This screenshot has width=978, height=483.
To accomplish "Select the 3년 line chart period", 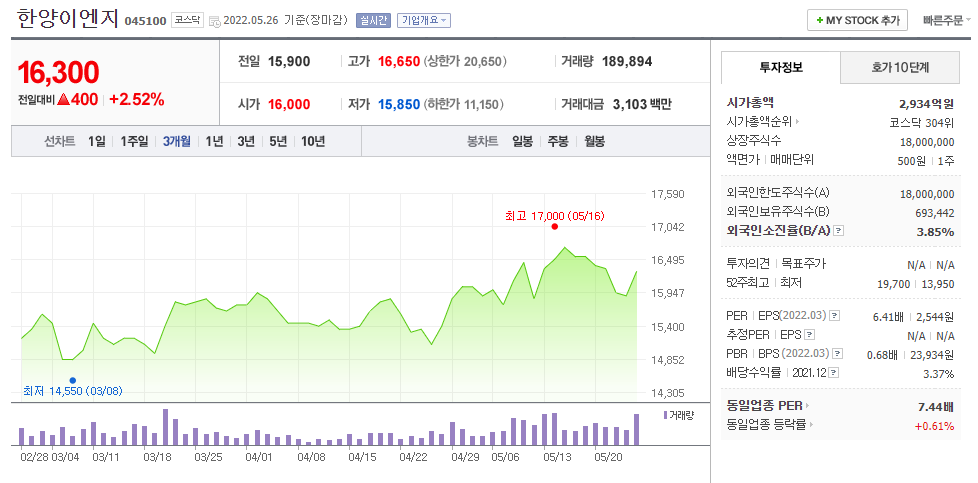I will pyautogui.click(x=246, y=141).
